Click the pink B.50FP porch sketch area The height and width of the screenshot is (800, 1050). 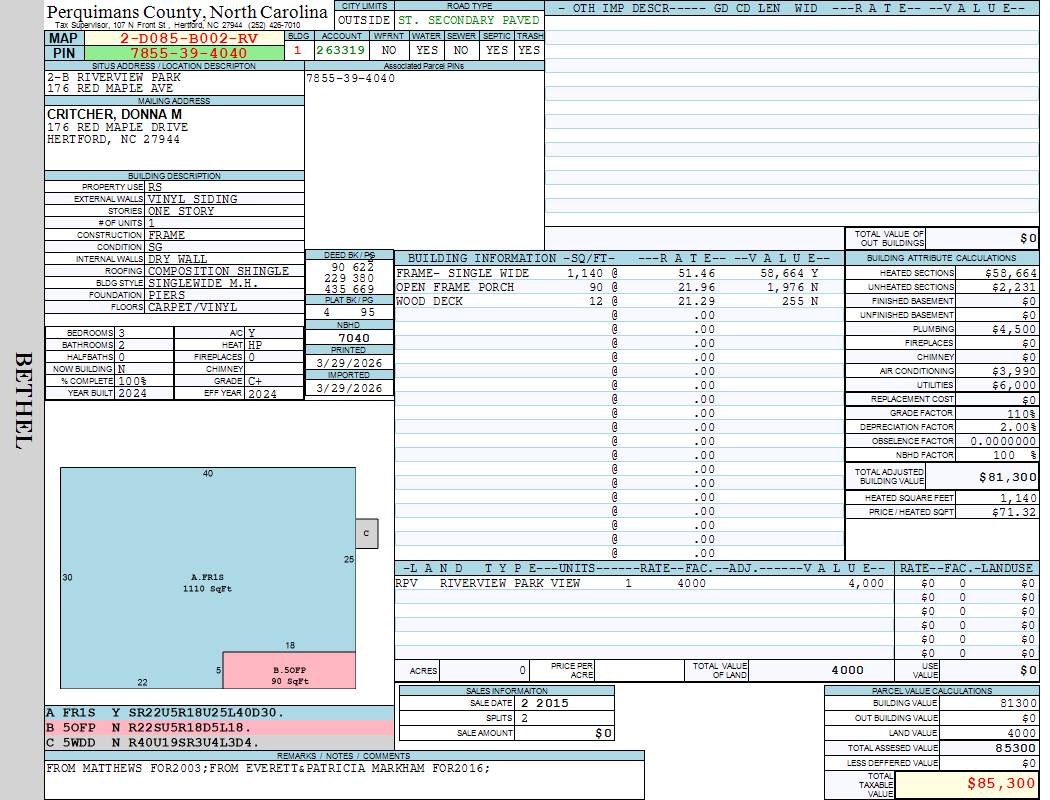point(289,671)
